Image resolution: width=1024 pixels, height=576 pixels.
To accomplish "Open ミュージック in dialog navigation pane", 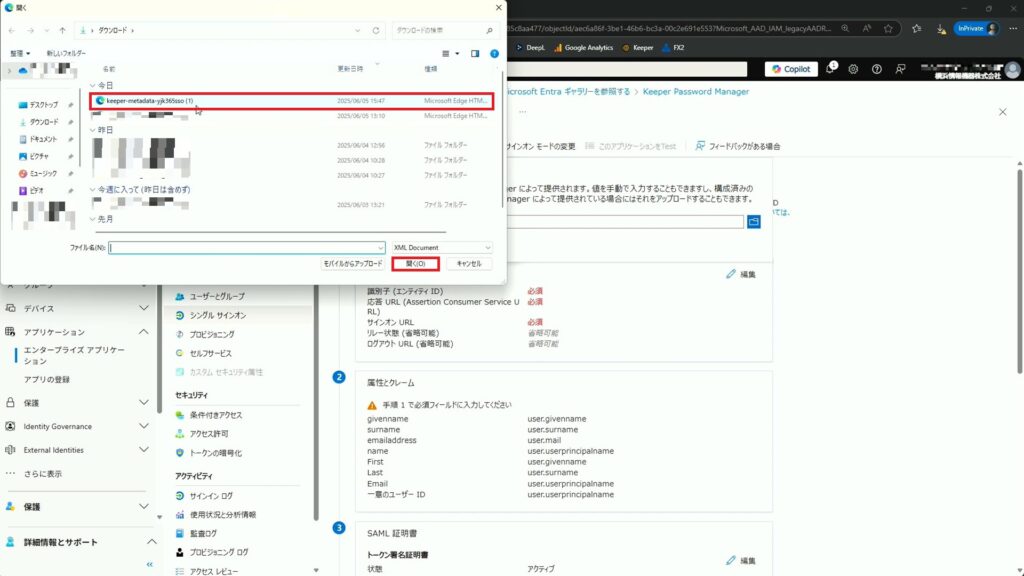I will 43,174.
